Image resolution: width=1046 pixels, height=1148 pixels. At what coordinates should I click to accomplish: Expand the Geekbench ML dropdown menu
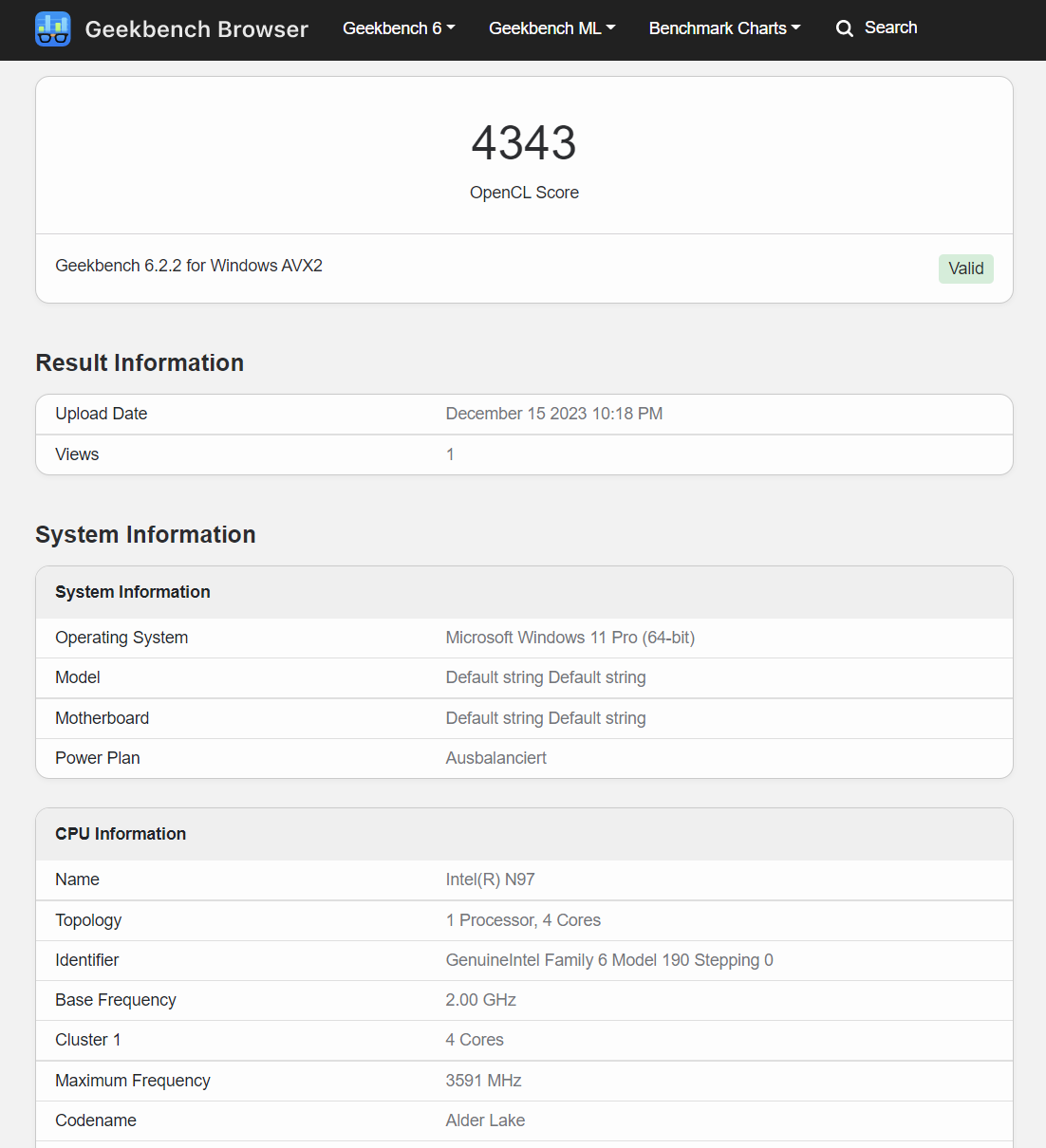click(x=552, y=28)
